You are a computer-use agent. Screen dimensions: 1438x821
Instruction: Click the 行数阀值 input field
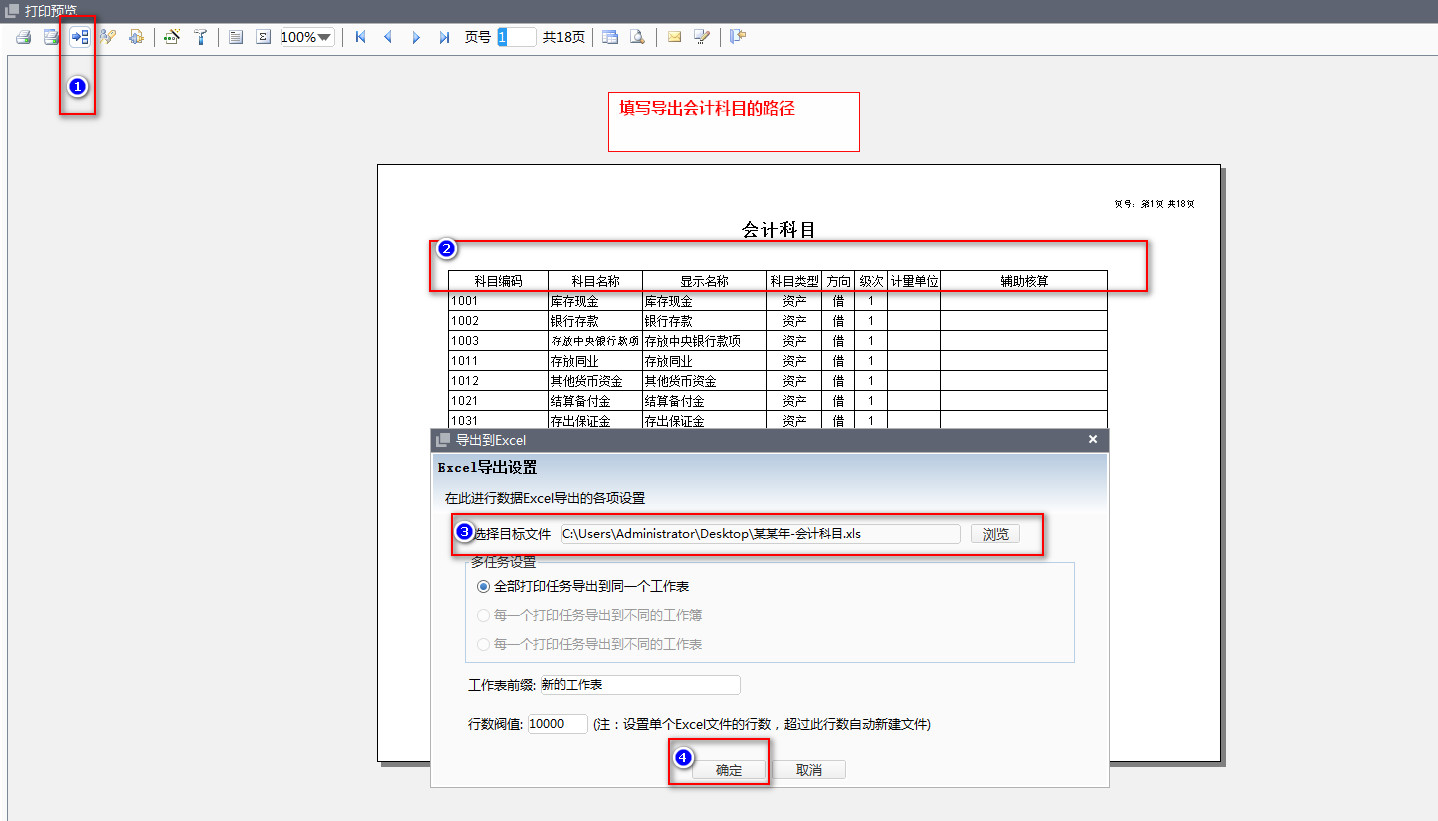click(557, 724)
